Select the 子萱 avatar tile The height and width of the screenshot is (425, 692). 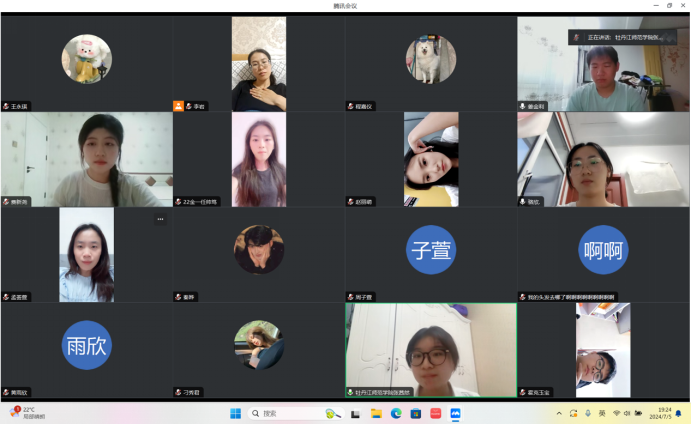pyautogui.click(x=431, y=249)
